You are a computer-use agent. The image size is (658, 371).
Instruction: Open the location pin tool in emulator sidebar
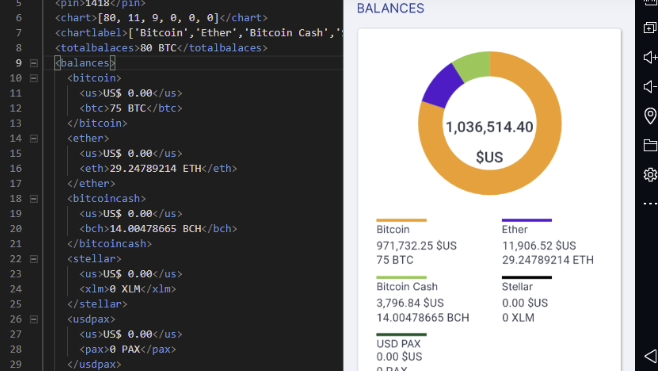tap(650, 115)
